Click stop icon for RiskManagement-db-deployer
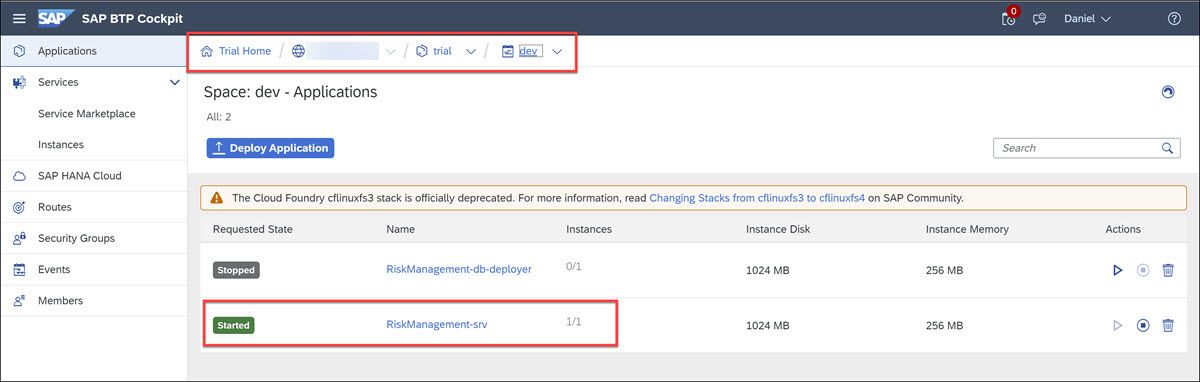Image resolution: width=1200 pixels, height=382 pixels. pos(1143,270)
